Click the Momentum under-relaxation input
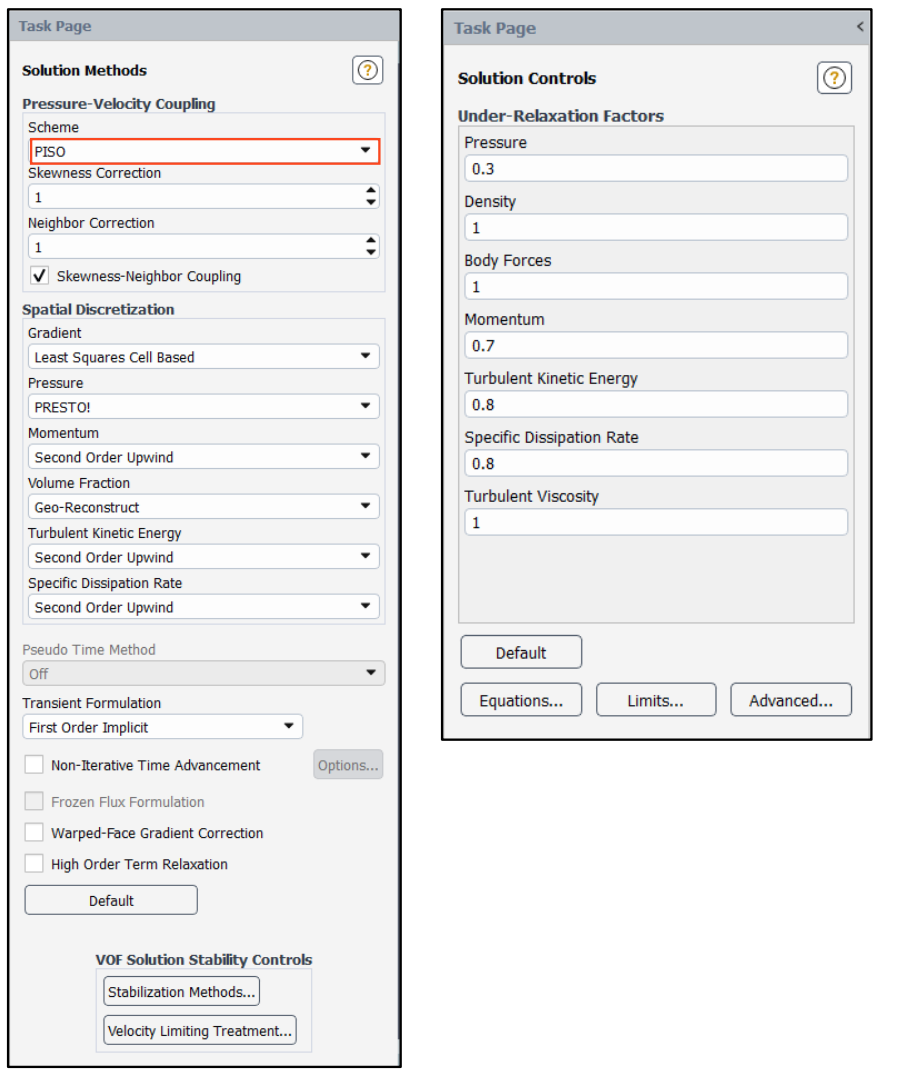This screenshot has width=900, height=1075. [656, 346]
